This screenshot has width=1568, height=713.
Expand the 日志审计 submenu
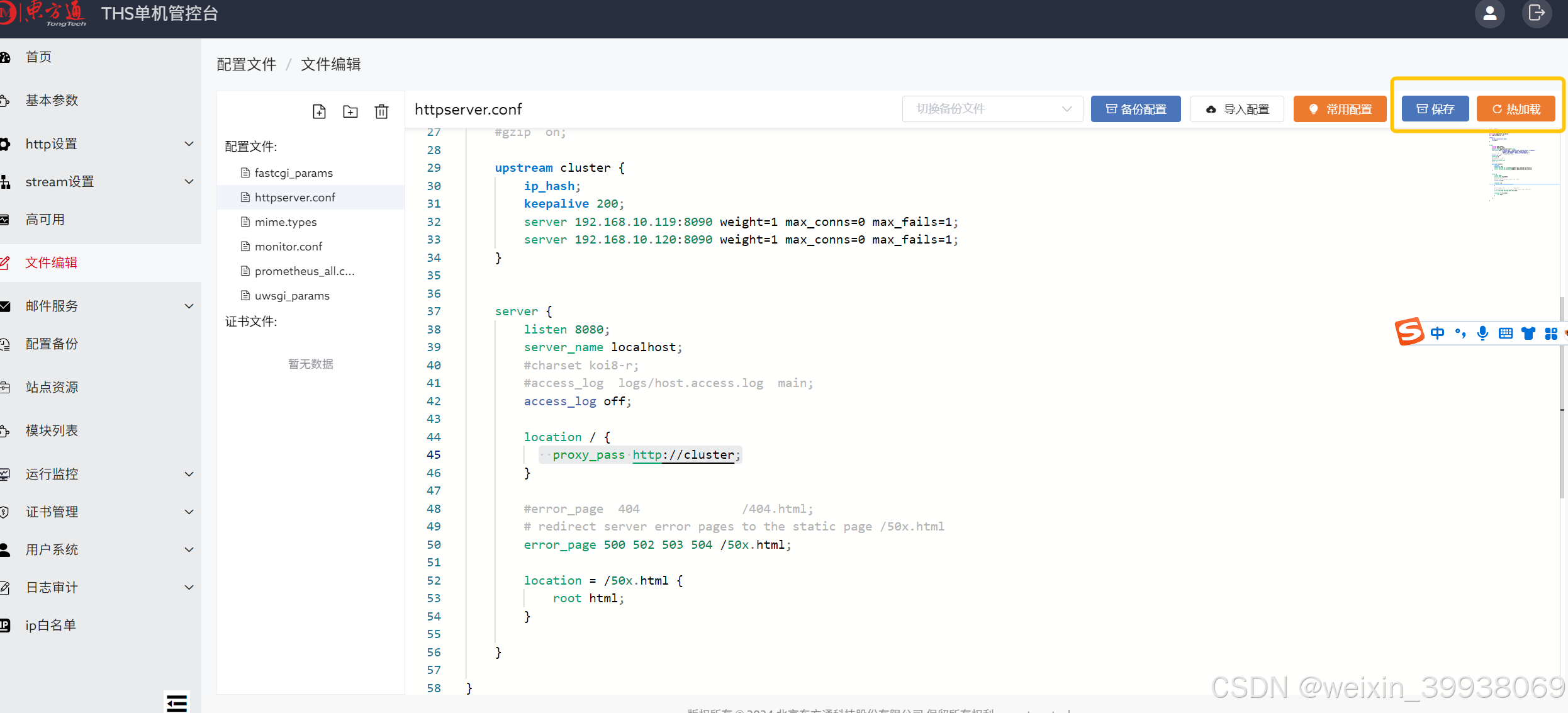coord(101,588)
